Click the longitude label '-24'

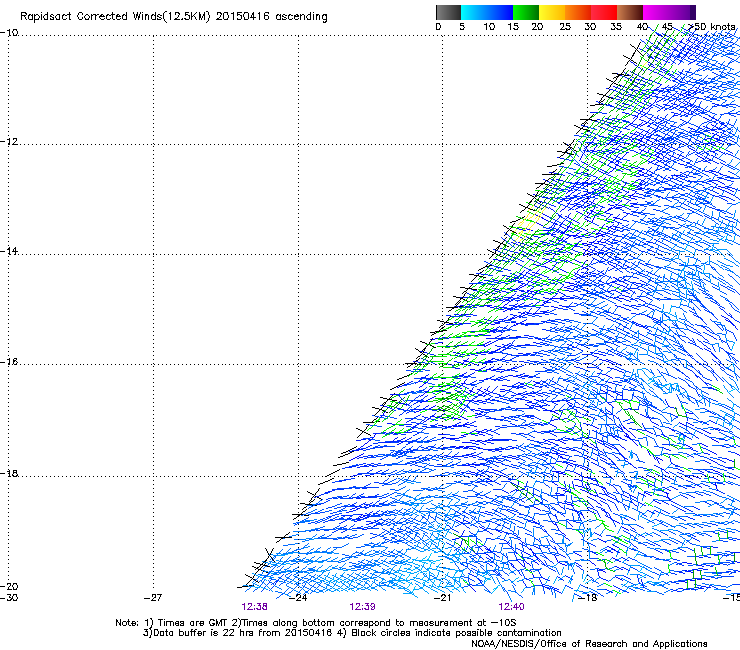pyautogui.click(x=298, y=598)
